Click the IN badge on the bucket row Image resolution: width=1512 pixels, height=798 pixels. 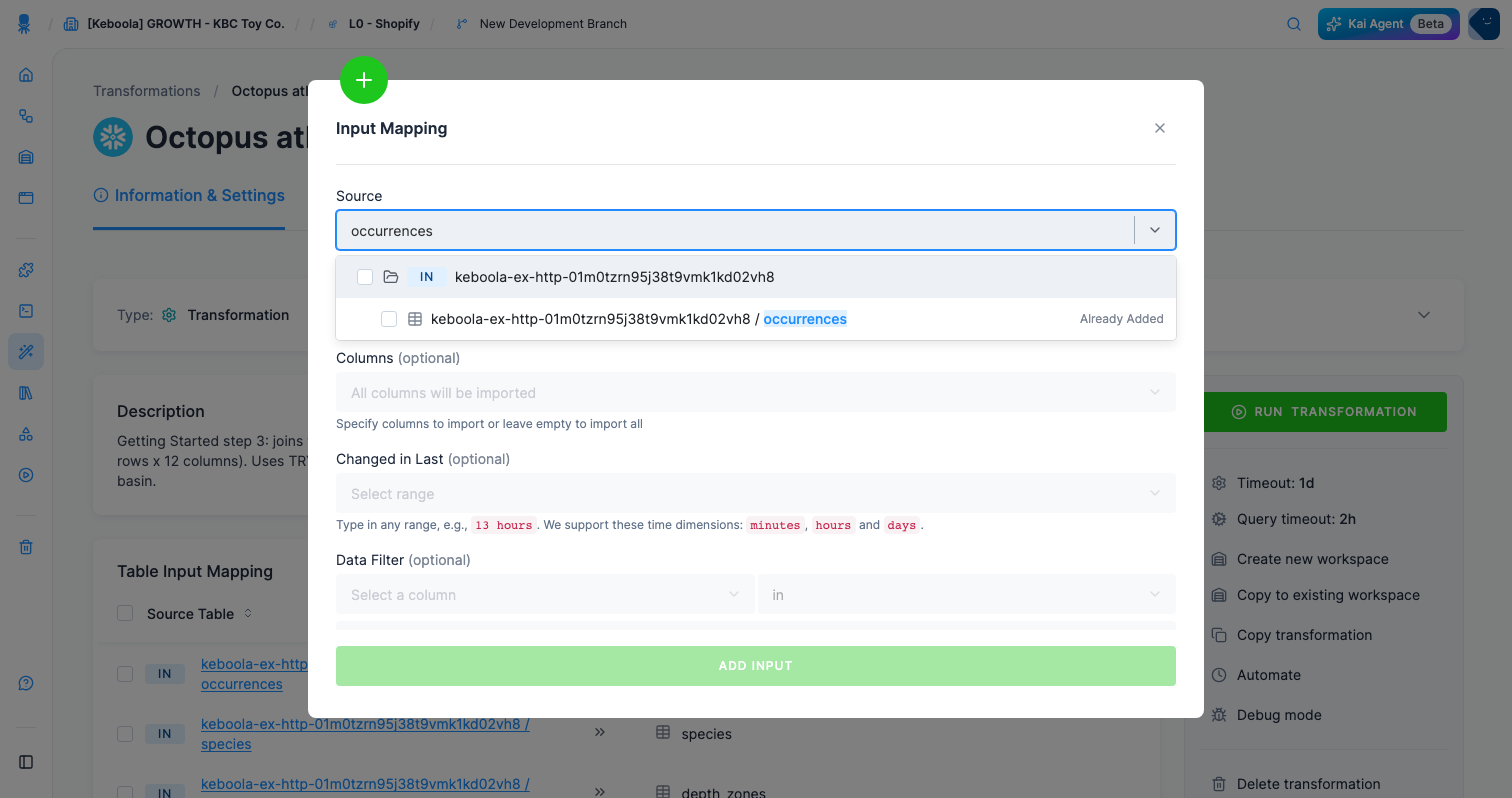click(x=426, y=277)
